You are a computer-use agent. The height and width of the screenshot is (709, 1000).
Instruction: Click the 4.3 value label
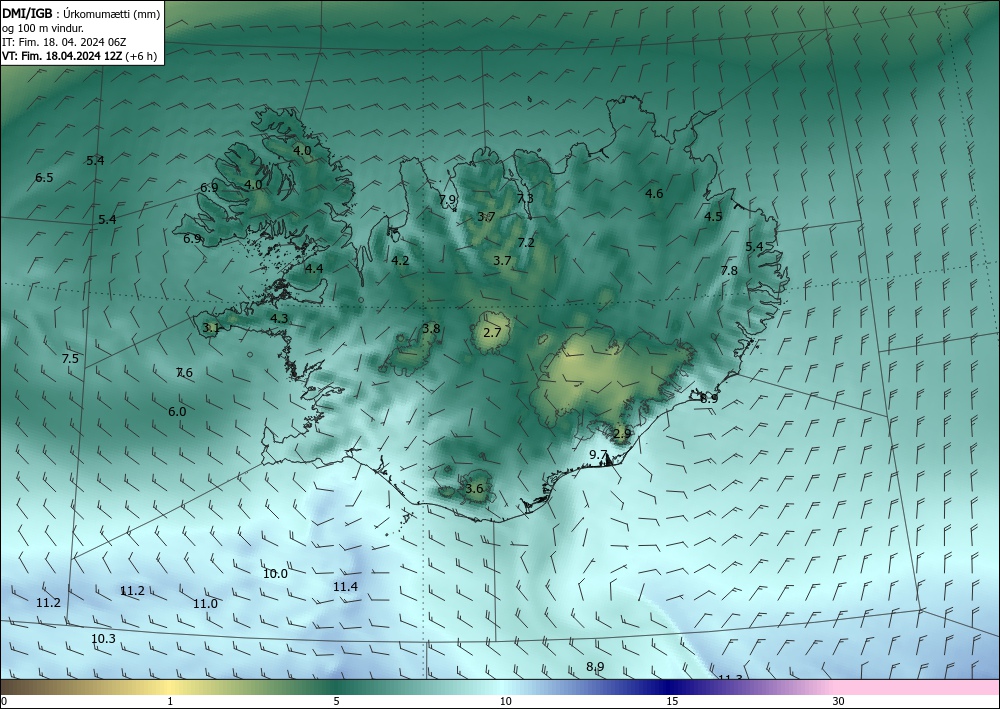tap(279, 319)
